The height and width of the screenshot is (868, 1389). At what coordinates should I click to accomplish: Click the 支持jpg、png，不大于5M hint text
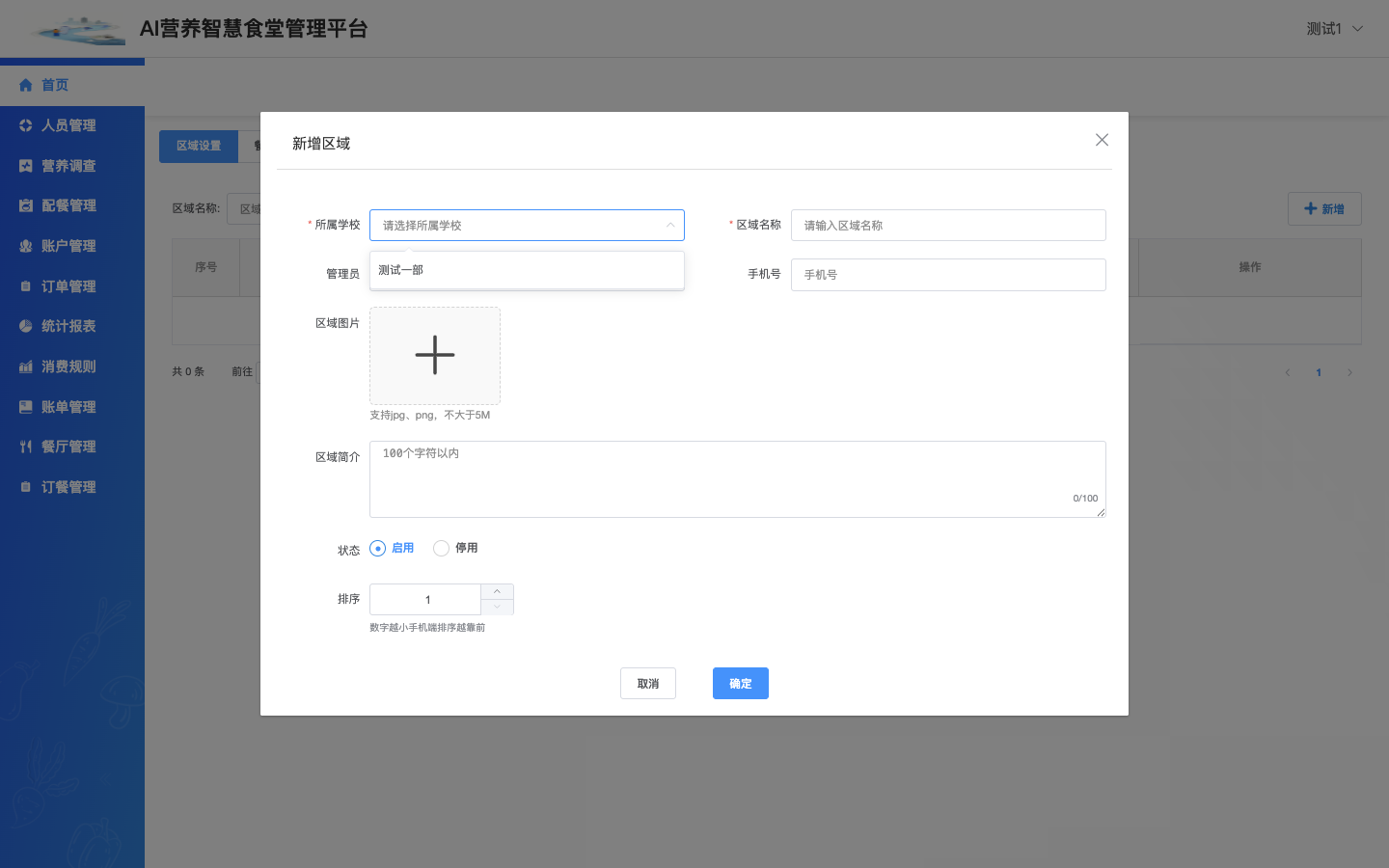click(x=430, y=416)
